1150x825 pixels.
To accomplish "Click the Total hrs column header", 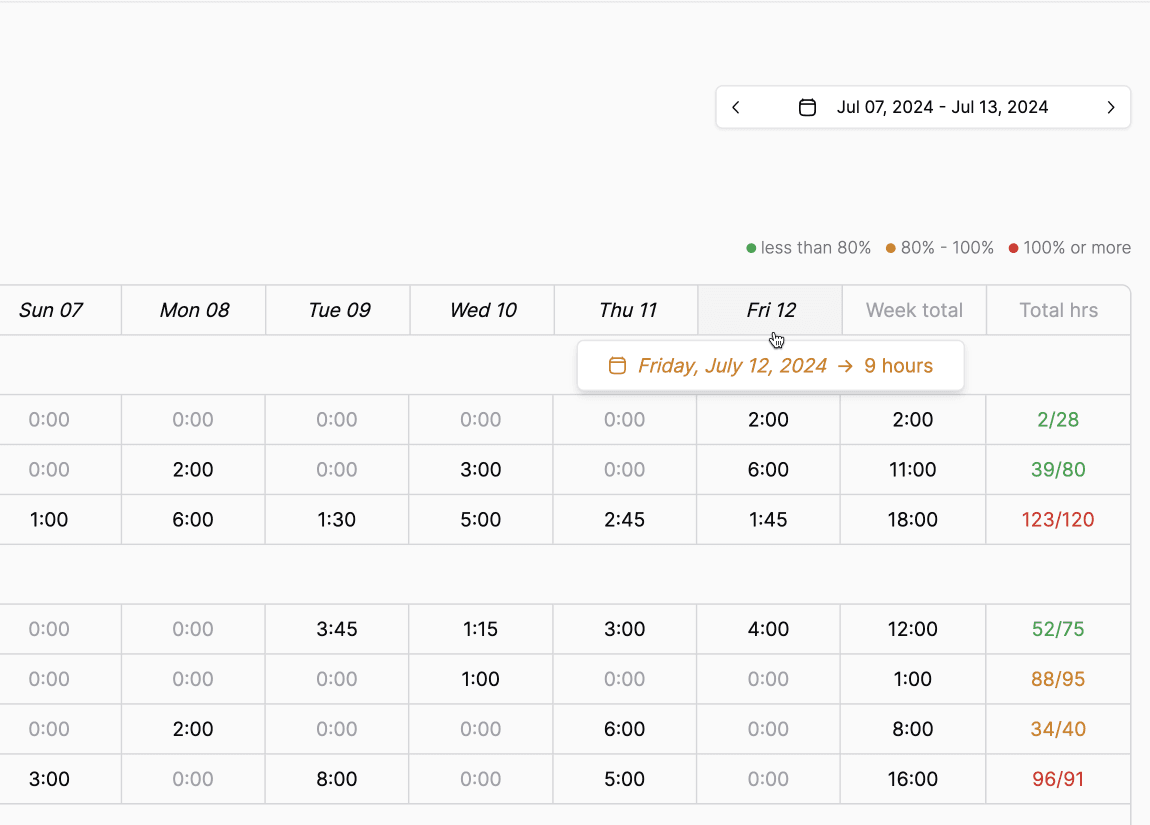I will [1058, 310].
